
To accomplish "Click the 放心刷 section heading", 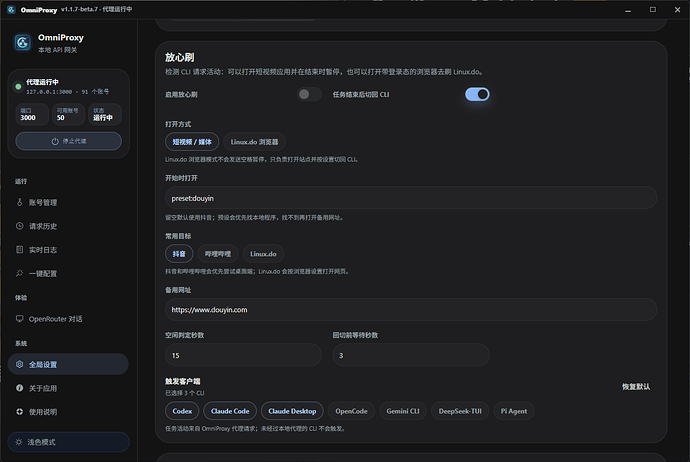I will [180, 57].
